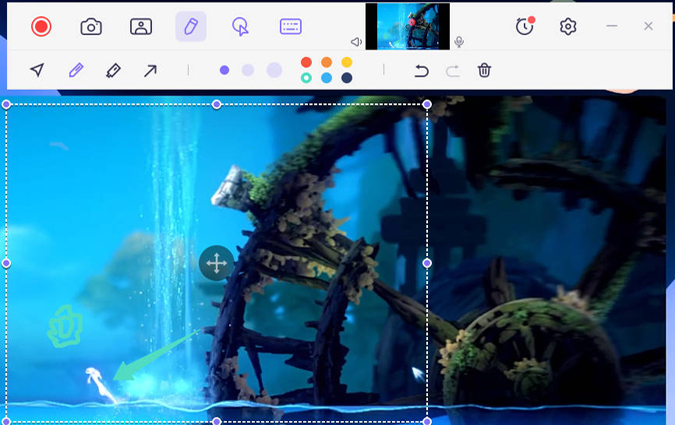Pick the light blue color swatch
The image size is (675, 425).
pos(327,78)
